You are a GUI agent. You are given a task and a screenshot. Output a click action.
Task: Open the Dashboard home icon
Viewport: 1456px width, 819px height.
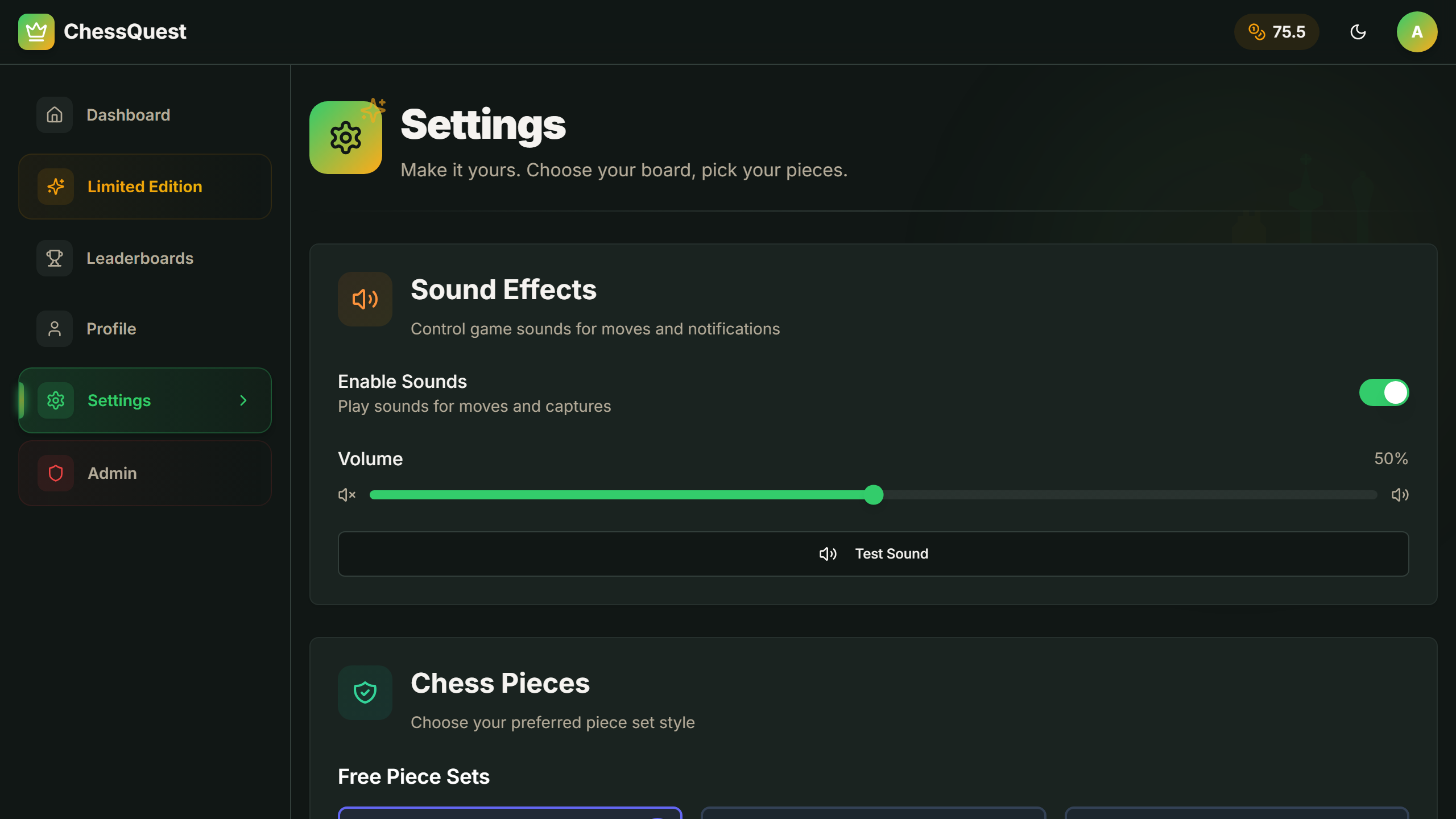54,114
